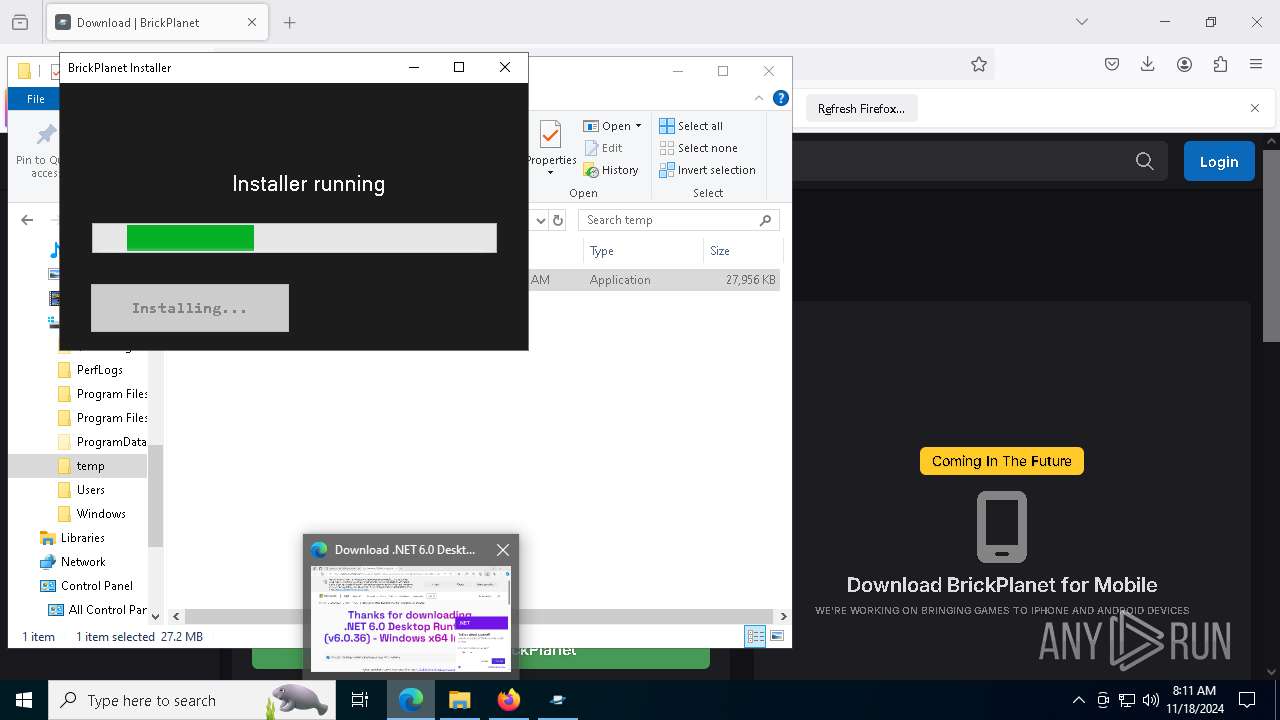Open notification center icon in system tray
This screenshot has width=1280, height=720.
[x=1247, y=700]
